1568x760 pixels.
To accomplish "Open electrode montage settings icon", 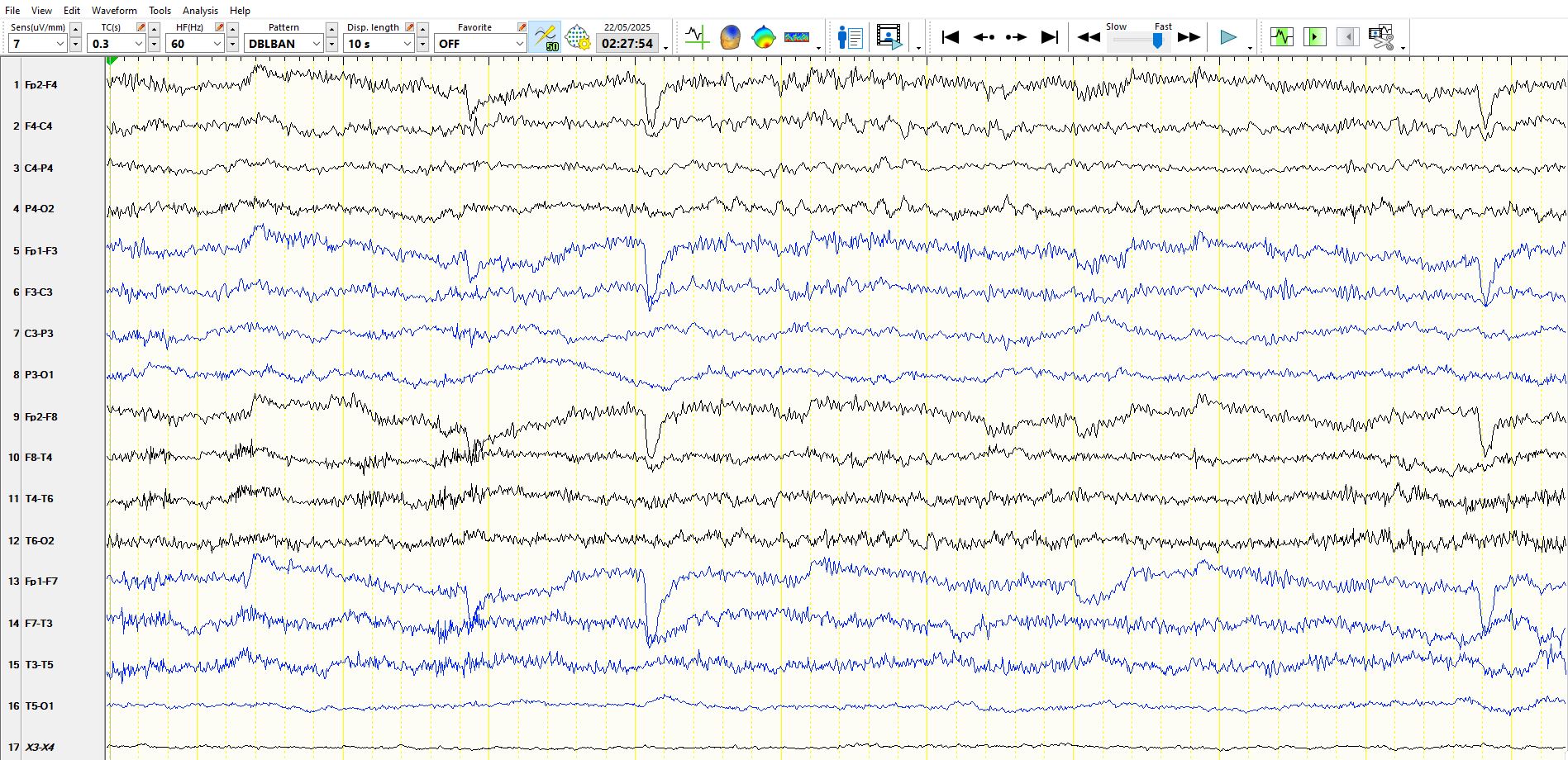I will click(x=578, y=38).
